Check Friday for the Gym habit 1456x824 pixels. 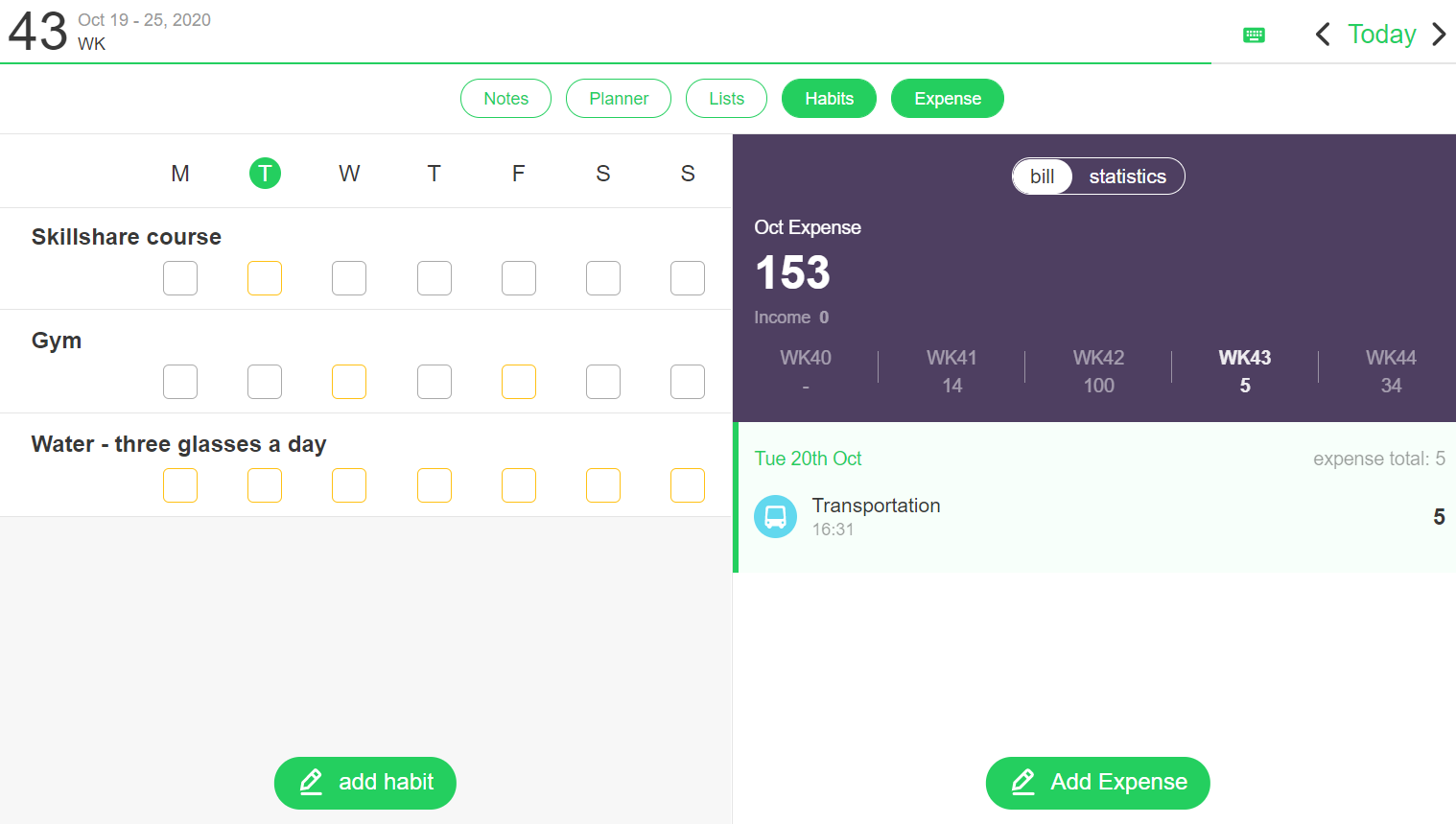[x=519, y=382]
